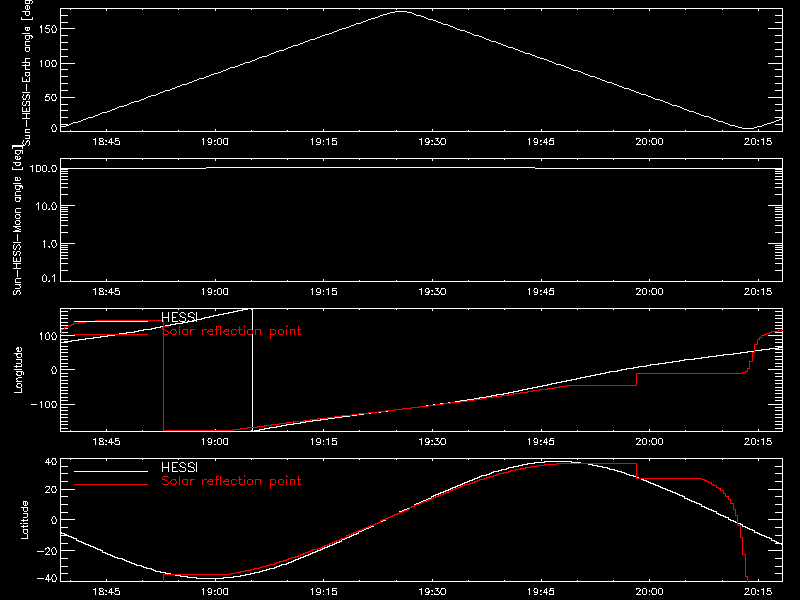Click the 19:45 time label under Longitude plot

[x=541, y=442]
